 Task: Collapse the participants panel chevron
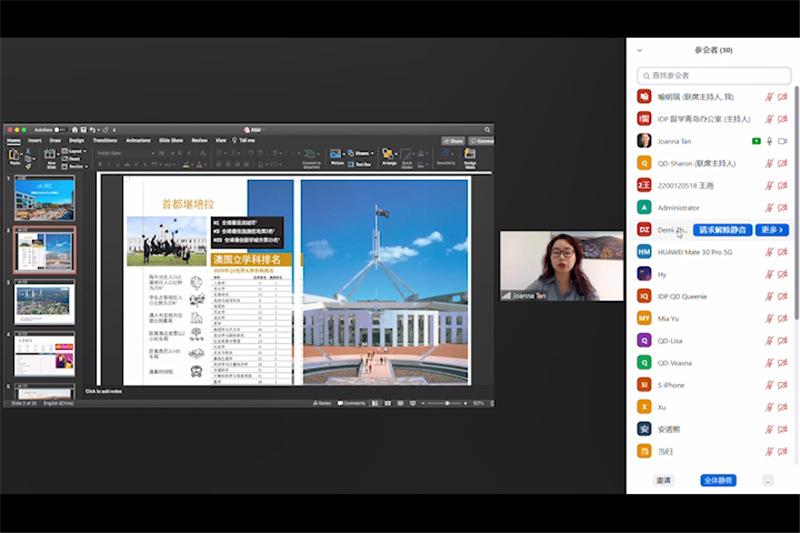coord(640,50)
